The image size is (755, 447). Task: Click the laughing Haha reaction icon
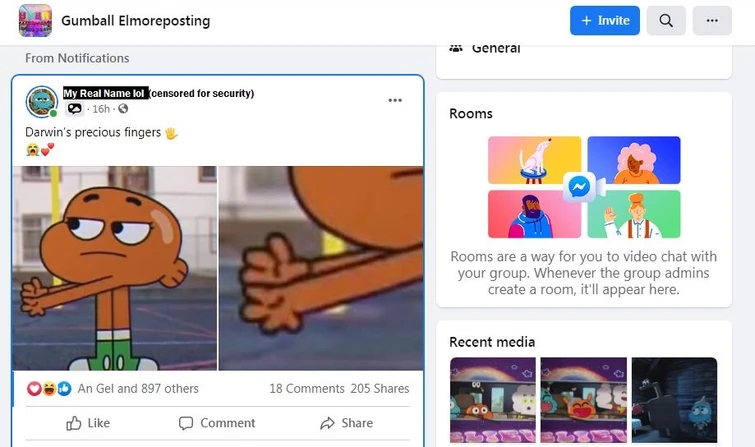point(49,388)
